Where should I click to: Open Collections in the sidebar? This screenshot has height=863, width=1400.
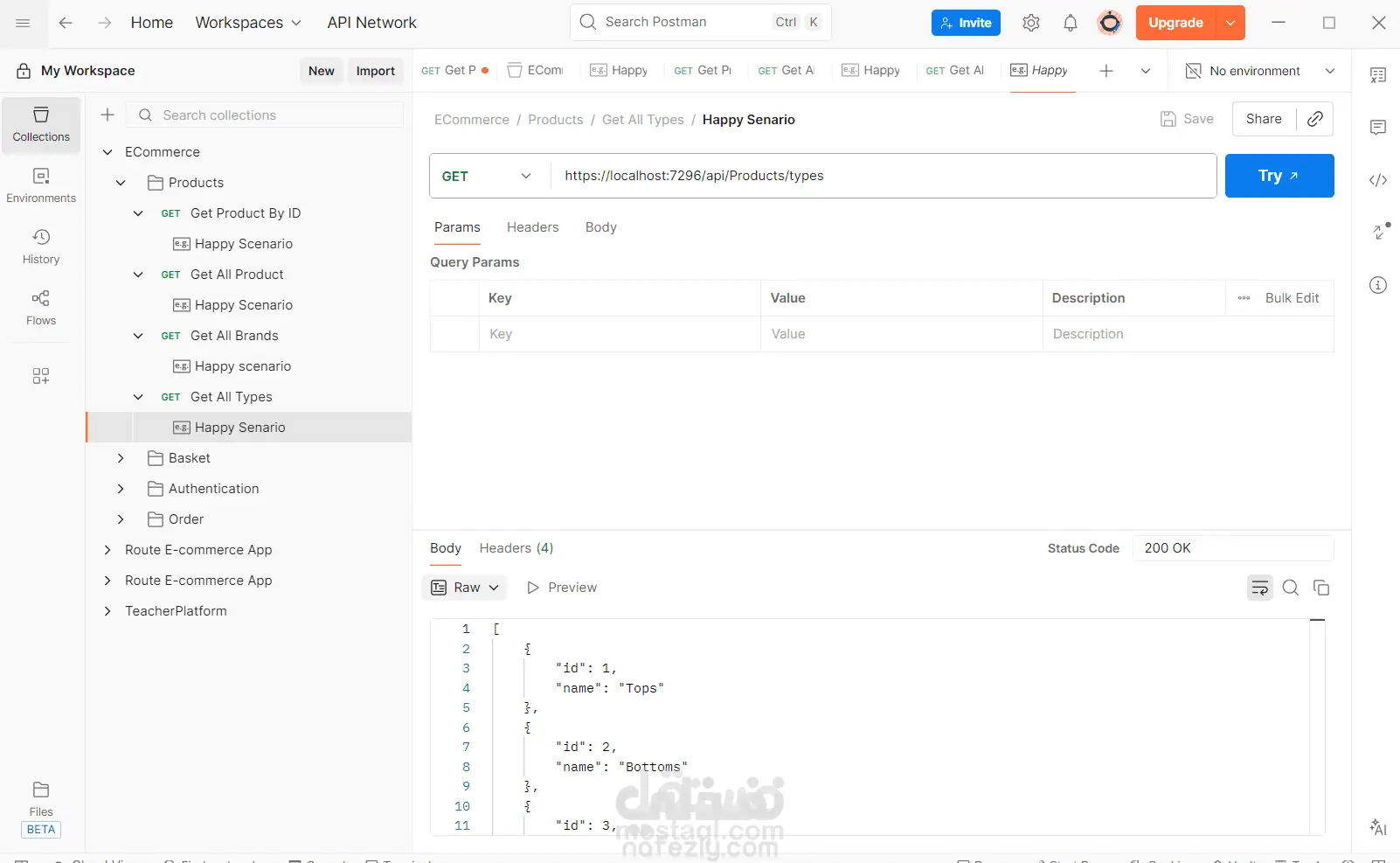[x=41, y=125]
